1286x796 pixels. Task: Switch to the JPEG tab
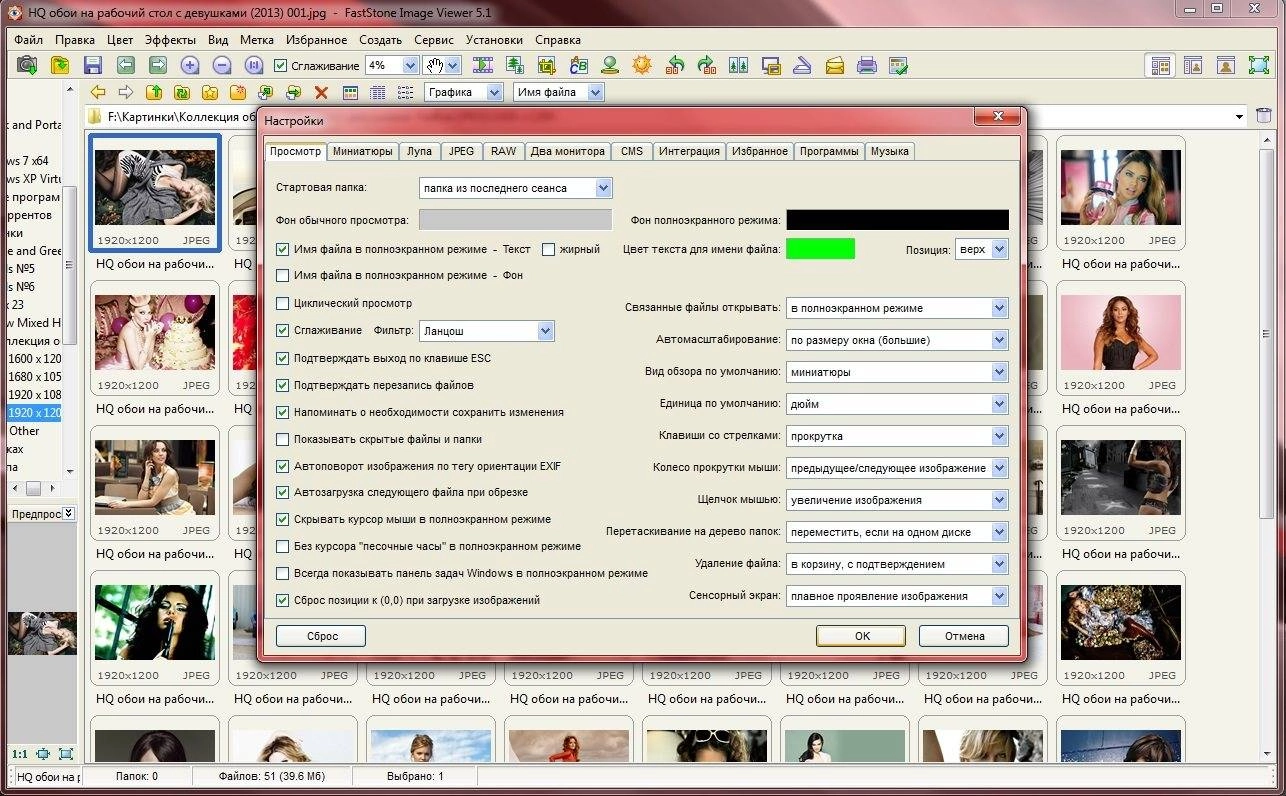462,152
